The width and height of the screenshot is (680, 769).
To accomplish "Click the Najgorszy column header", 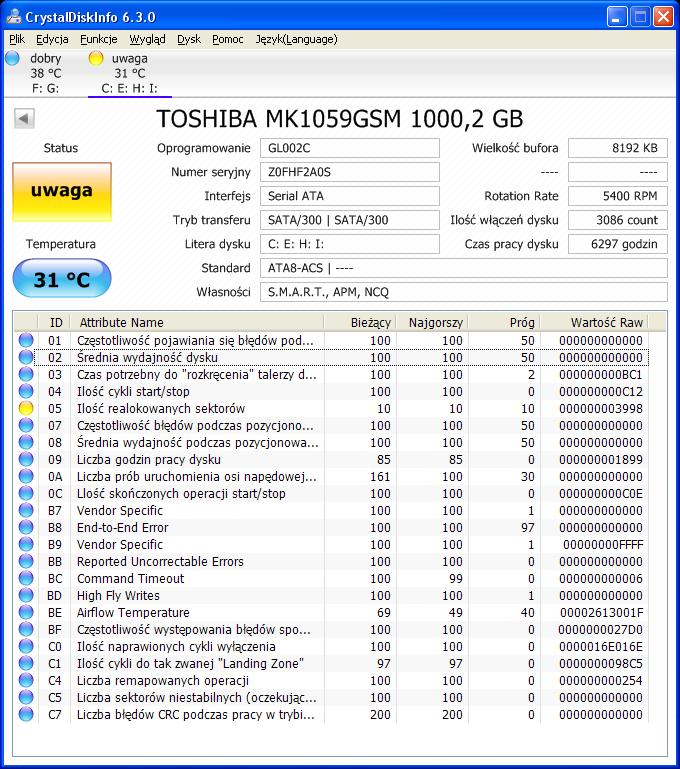I will pyautogui.click(x=432, y=322).
